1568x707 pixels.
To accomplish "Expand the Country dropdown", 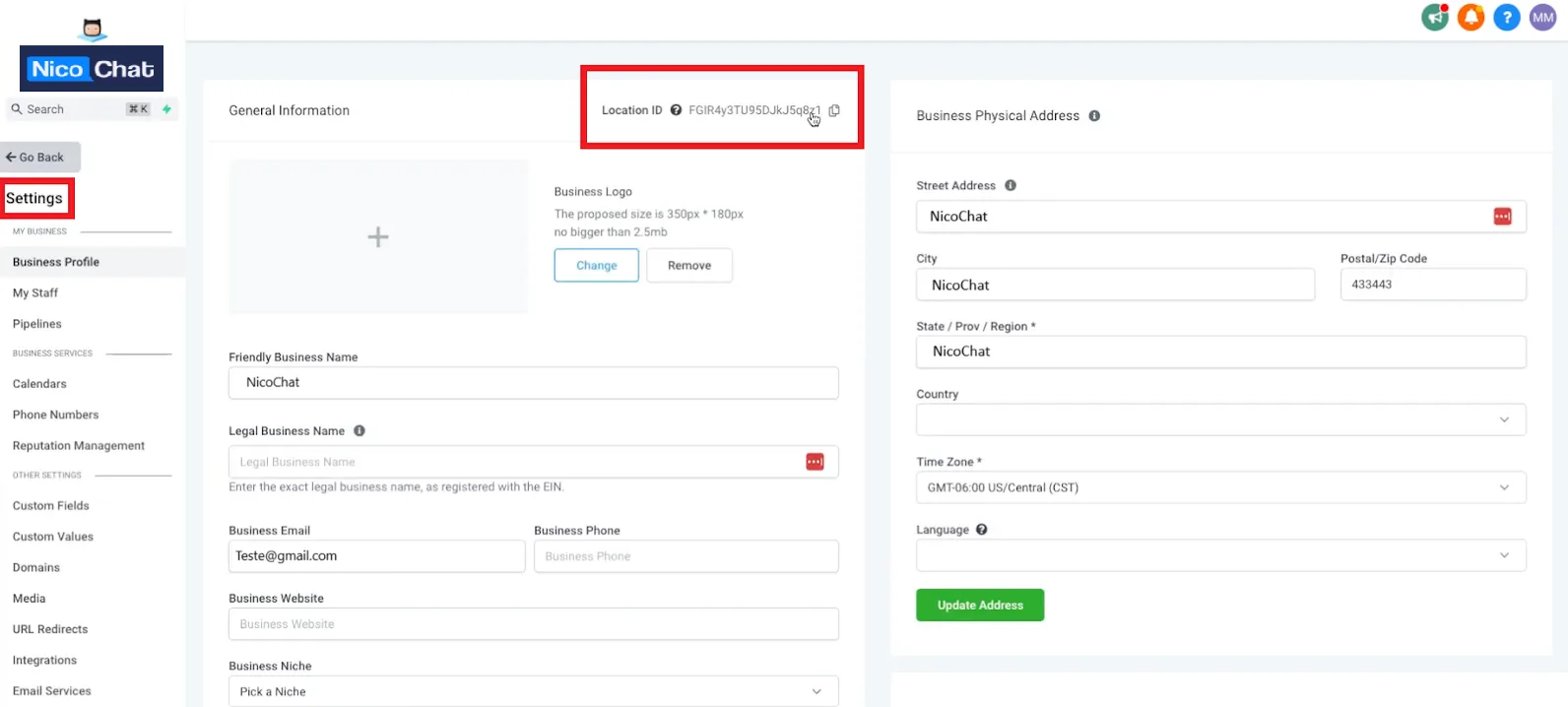I will tap(1221, 419).
